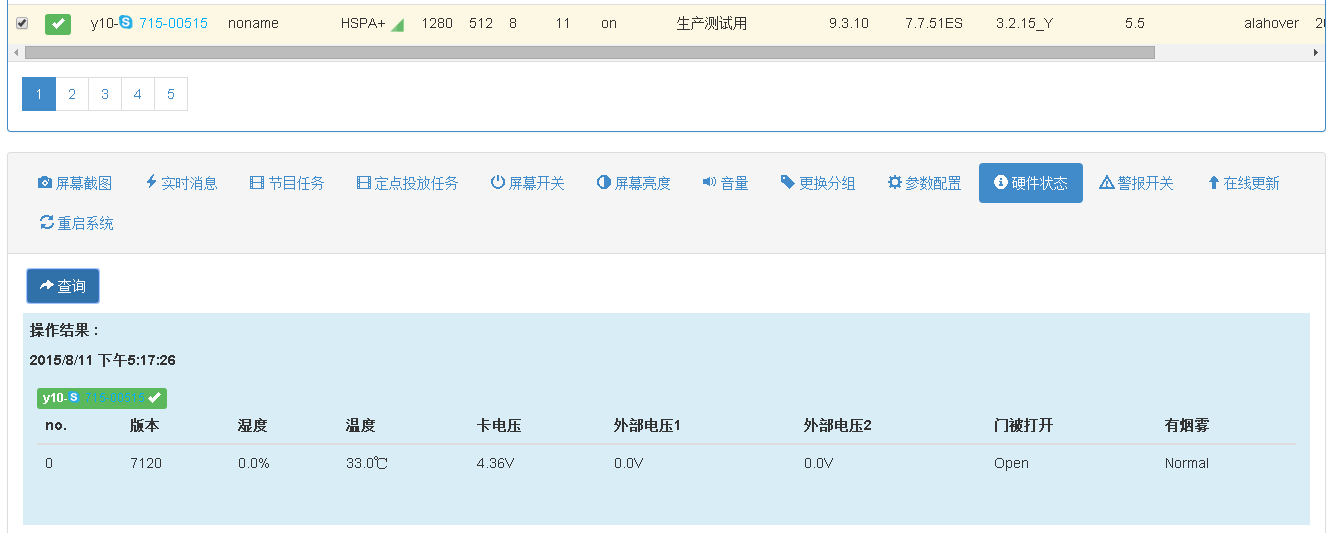Click the 温度 column header

pyautogui.click(x=360, y=426)
